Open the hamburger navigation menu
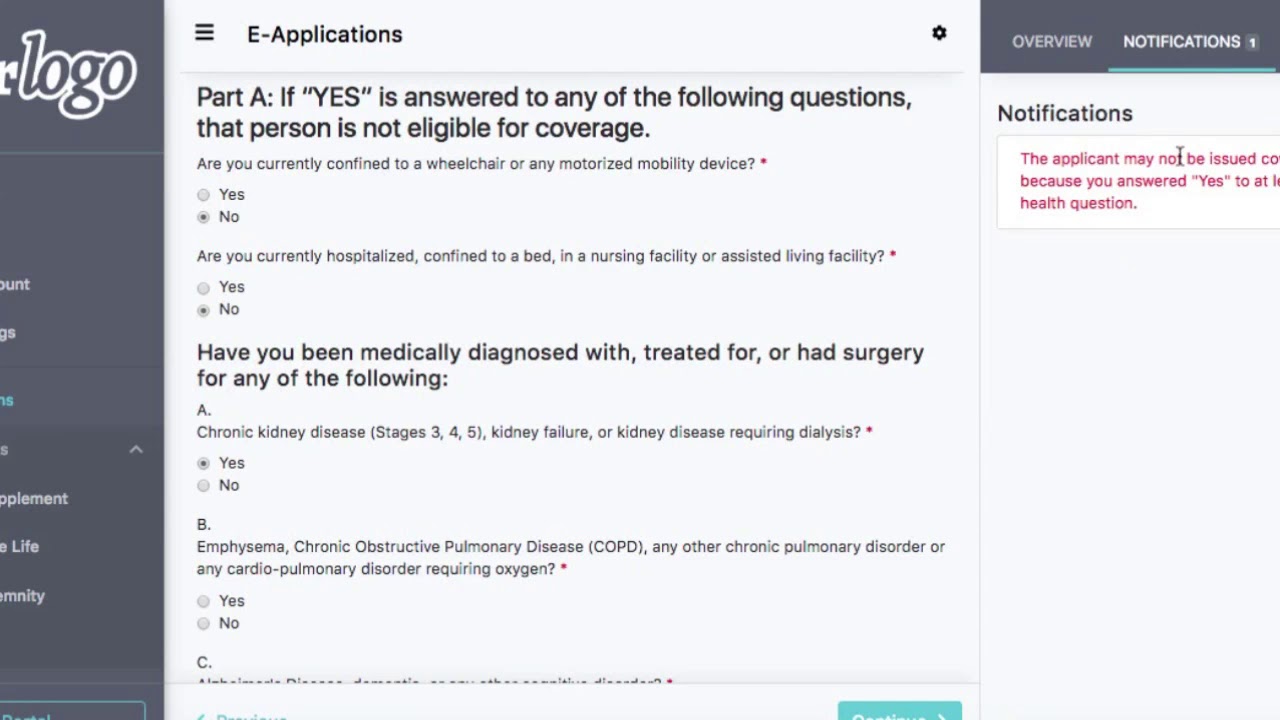 204,34
